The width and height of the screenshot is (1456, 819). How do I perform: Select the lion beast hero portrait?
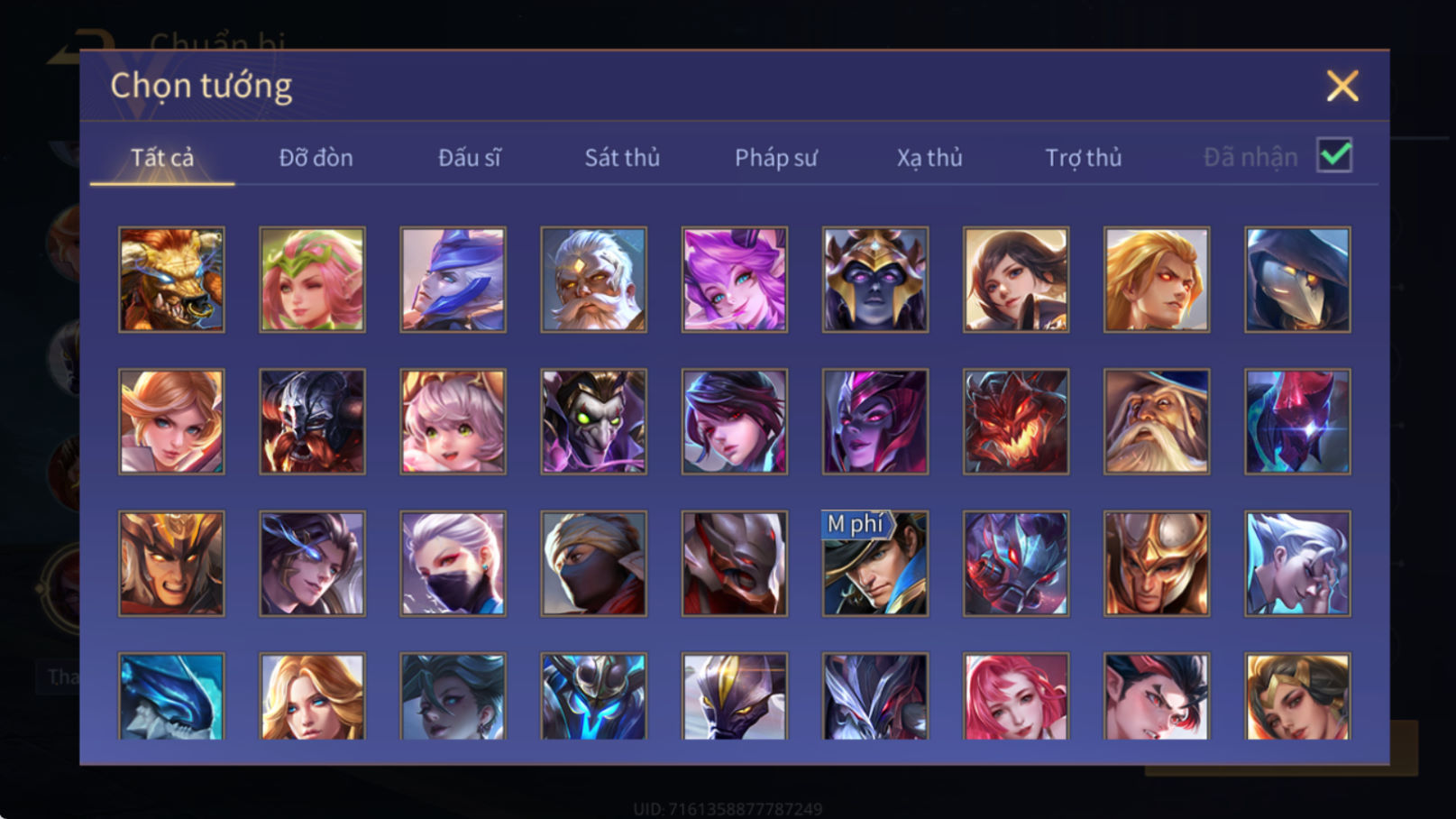click(x=171, y=280)
